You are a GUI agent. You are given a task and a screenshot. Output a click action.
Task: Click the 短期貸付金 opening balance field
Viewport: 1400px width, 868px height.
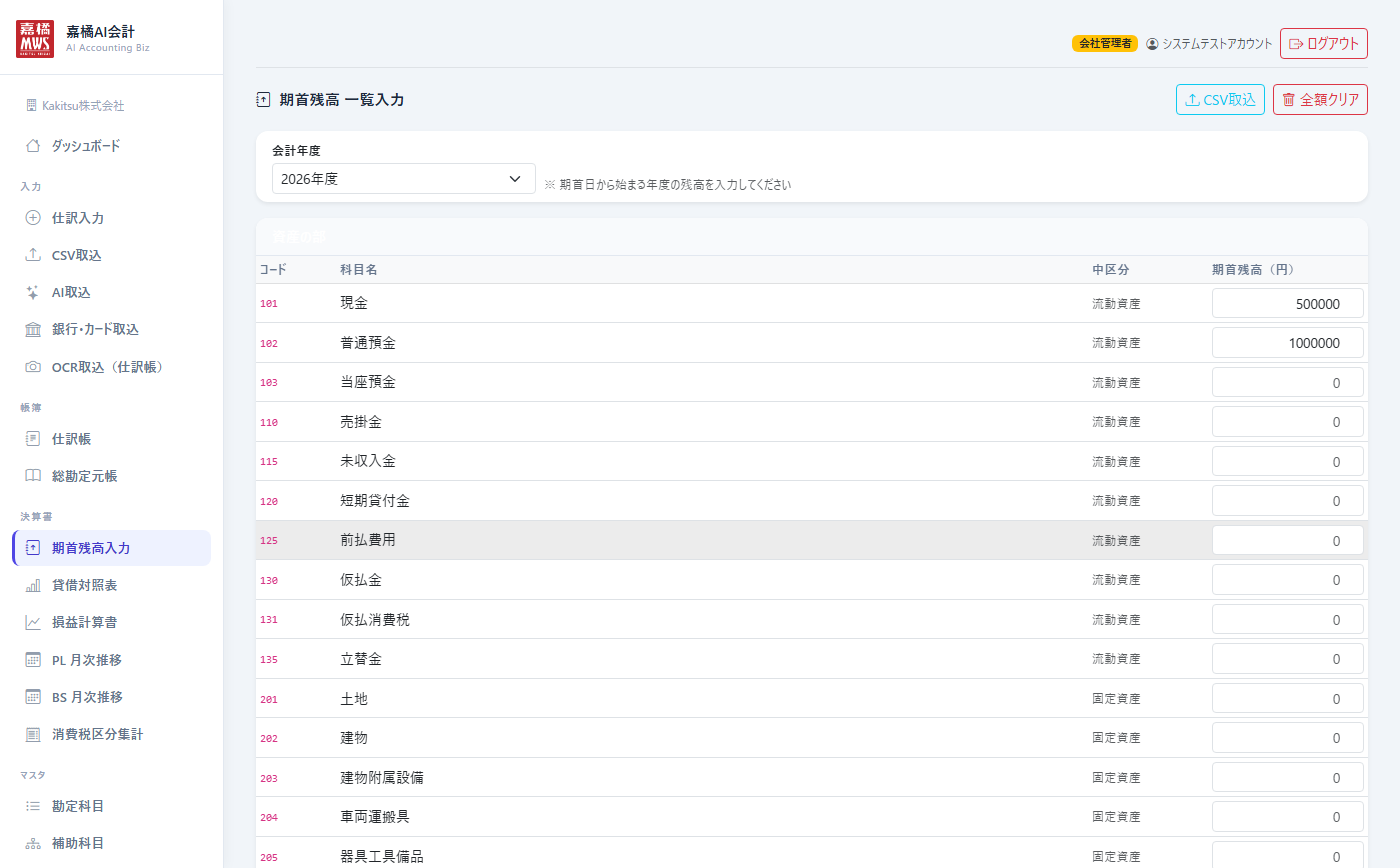click(x=1288, y=501)
